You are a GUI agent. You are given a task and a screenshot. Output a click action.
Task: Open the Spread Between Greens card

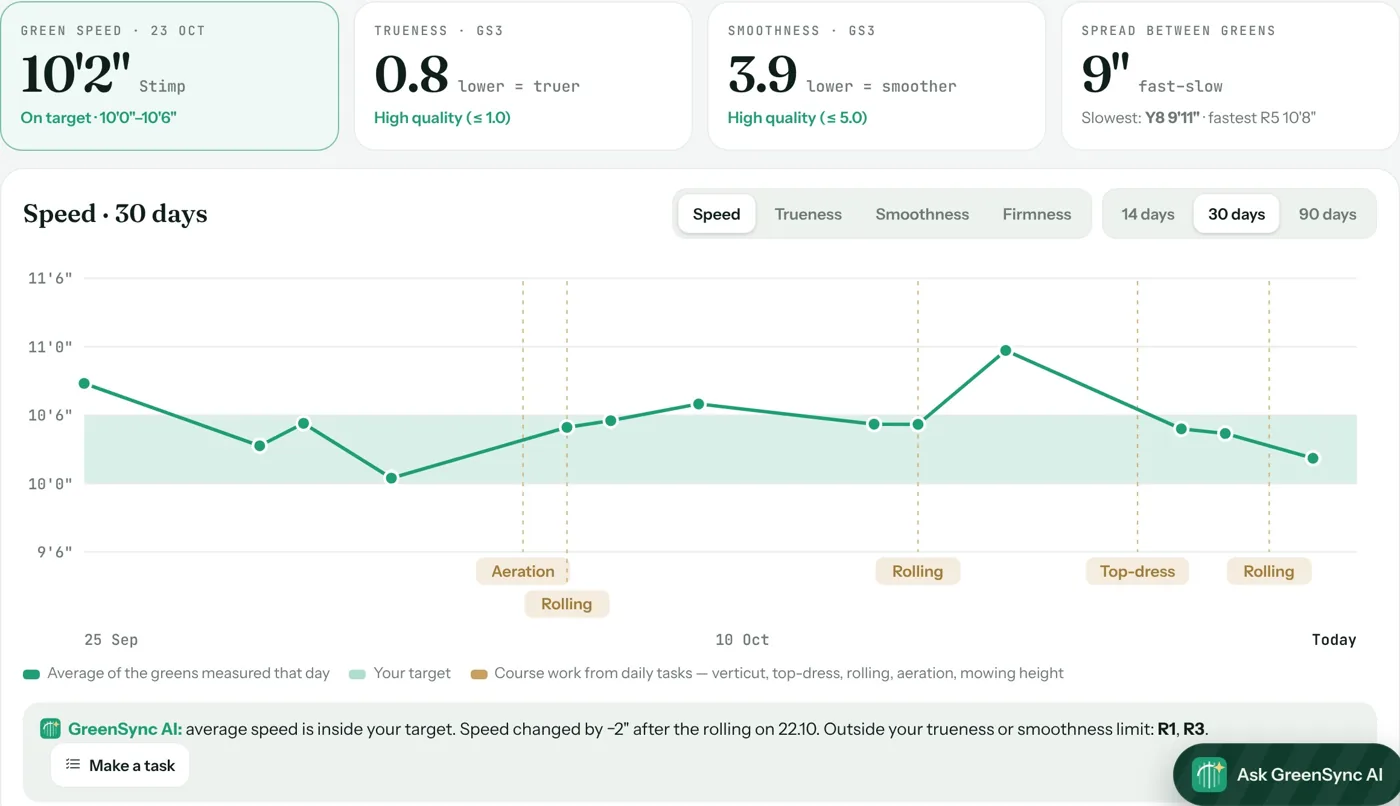(x=1230, y=76)
